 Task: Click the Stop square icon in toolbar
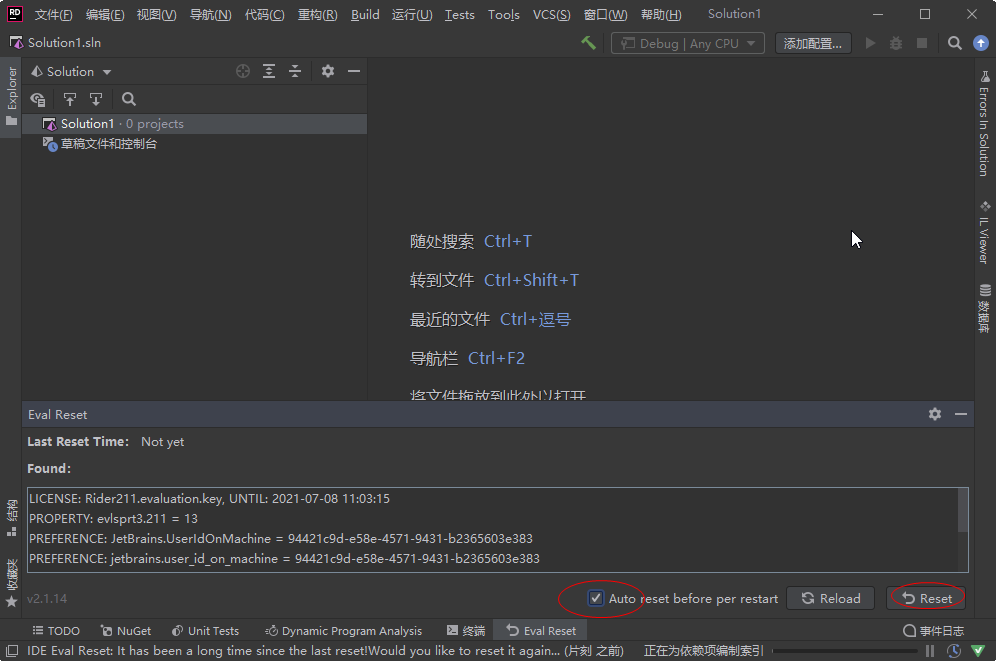922,43
